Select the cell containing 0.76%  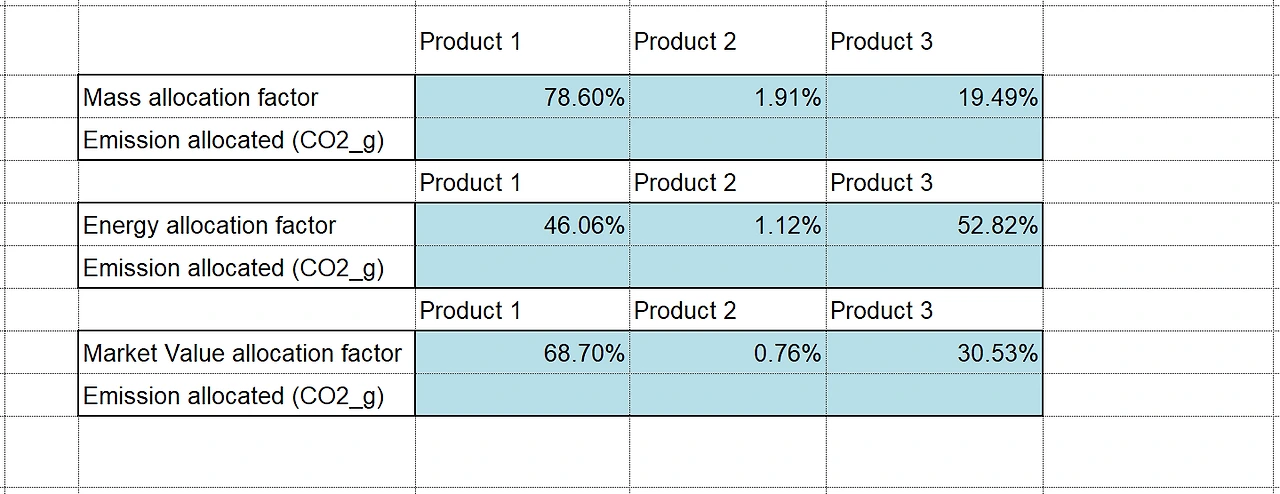727,353
